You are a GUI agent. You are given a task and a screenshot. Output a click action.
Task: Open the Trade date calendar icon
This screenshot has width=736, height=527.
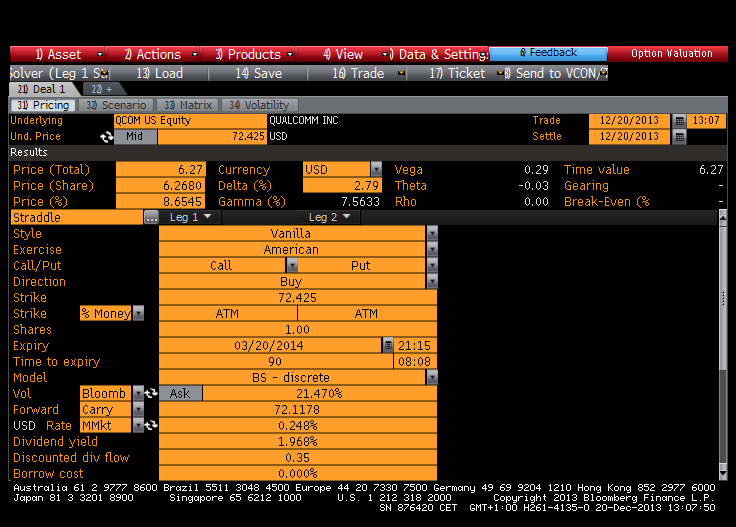tap(679, 121)
